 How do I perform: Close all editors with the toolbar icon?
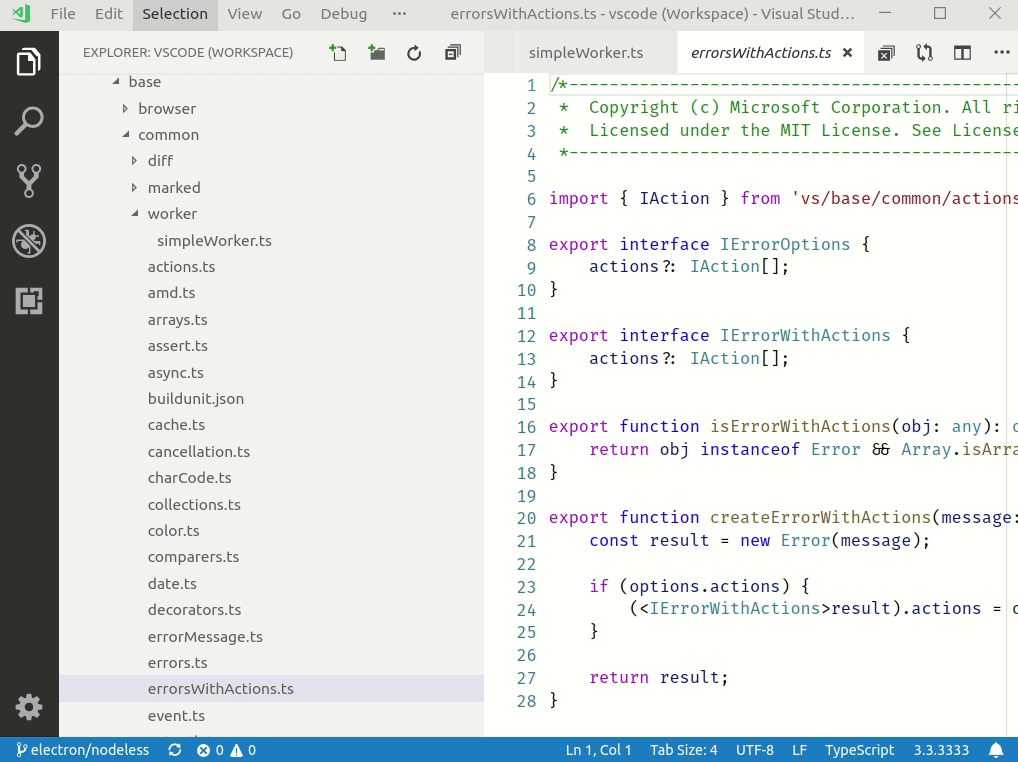(886, 53)
